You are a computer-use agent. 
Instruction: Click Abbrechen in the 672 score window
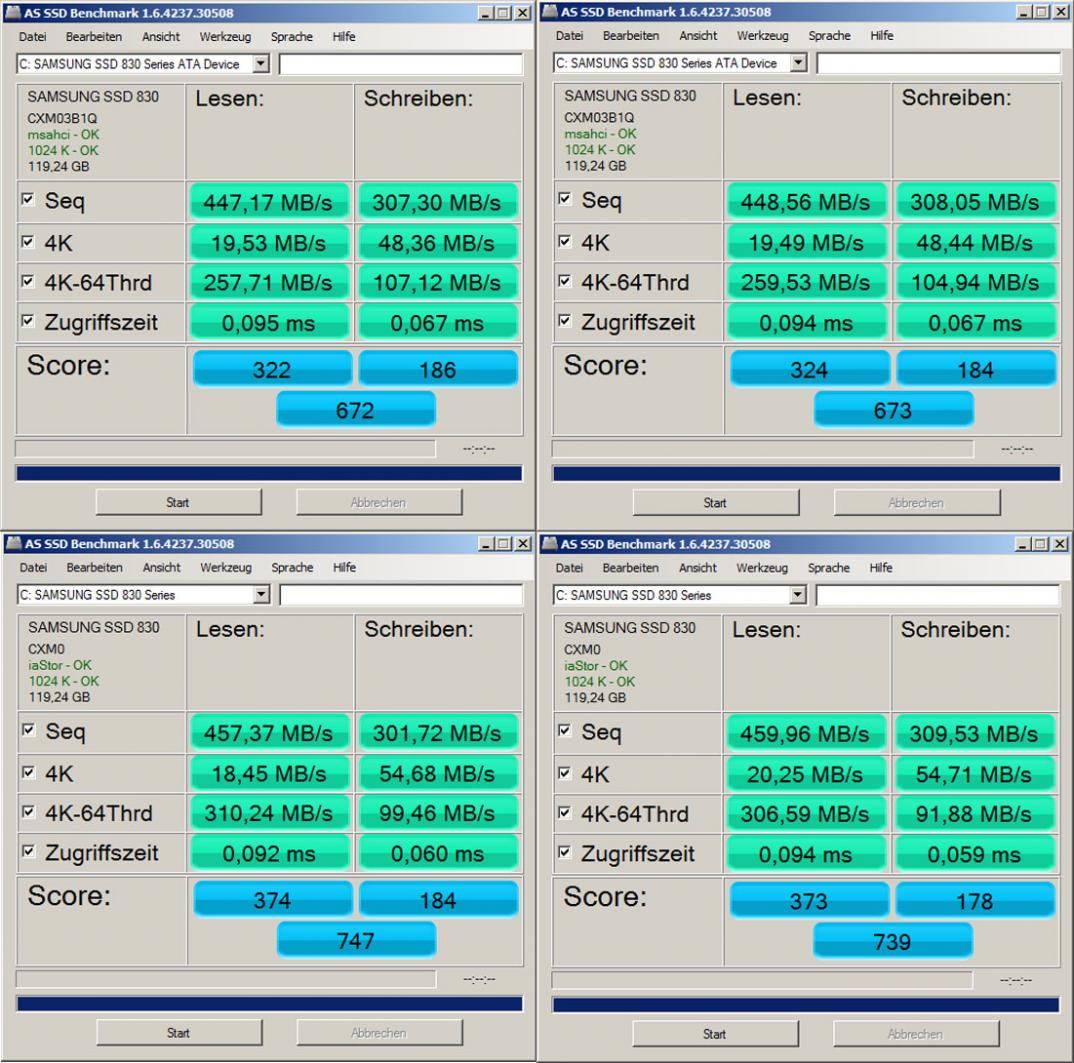click(x=379, y=502)
